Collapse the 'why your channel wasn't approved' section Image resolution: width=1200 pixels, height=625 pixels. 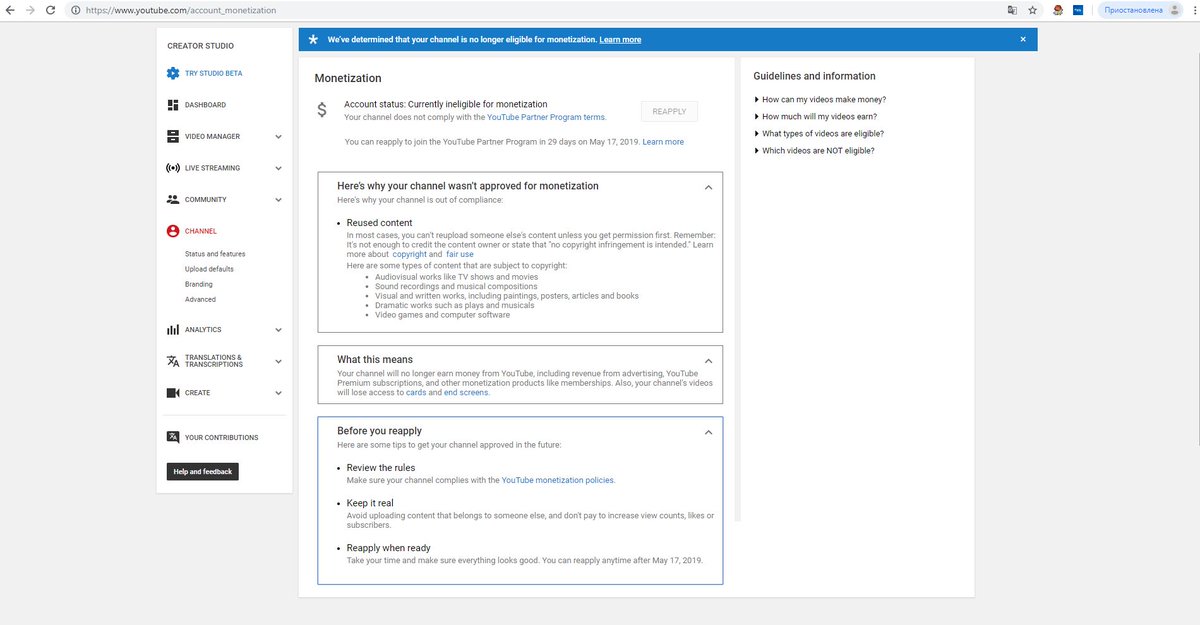[708, 187]
